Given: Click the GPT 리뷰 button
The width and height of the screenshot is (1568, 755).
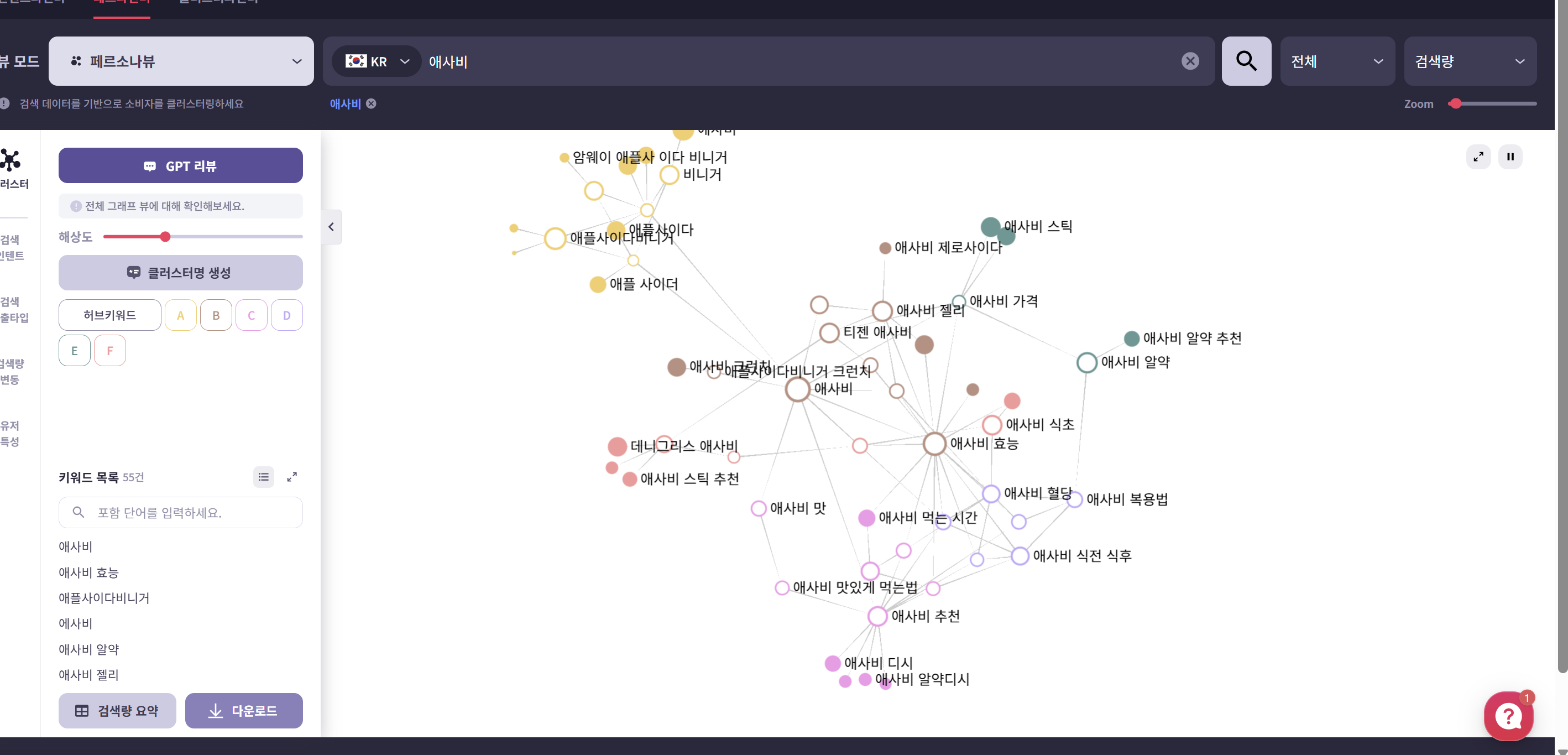Looking at the screenshot, I should click(180, 165).
